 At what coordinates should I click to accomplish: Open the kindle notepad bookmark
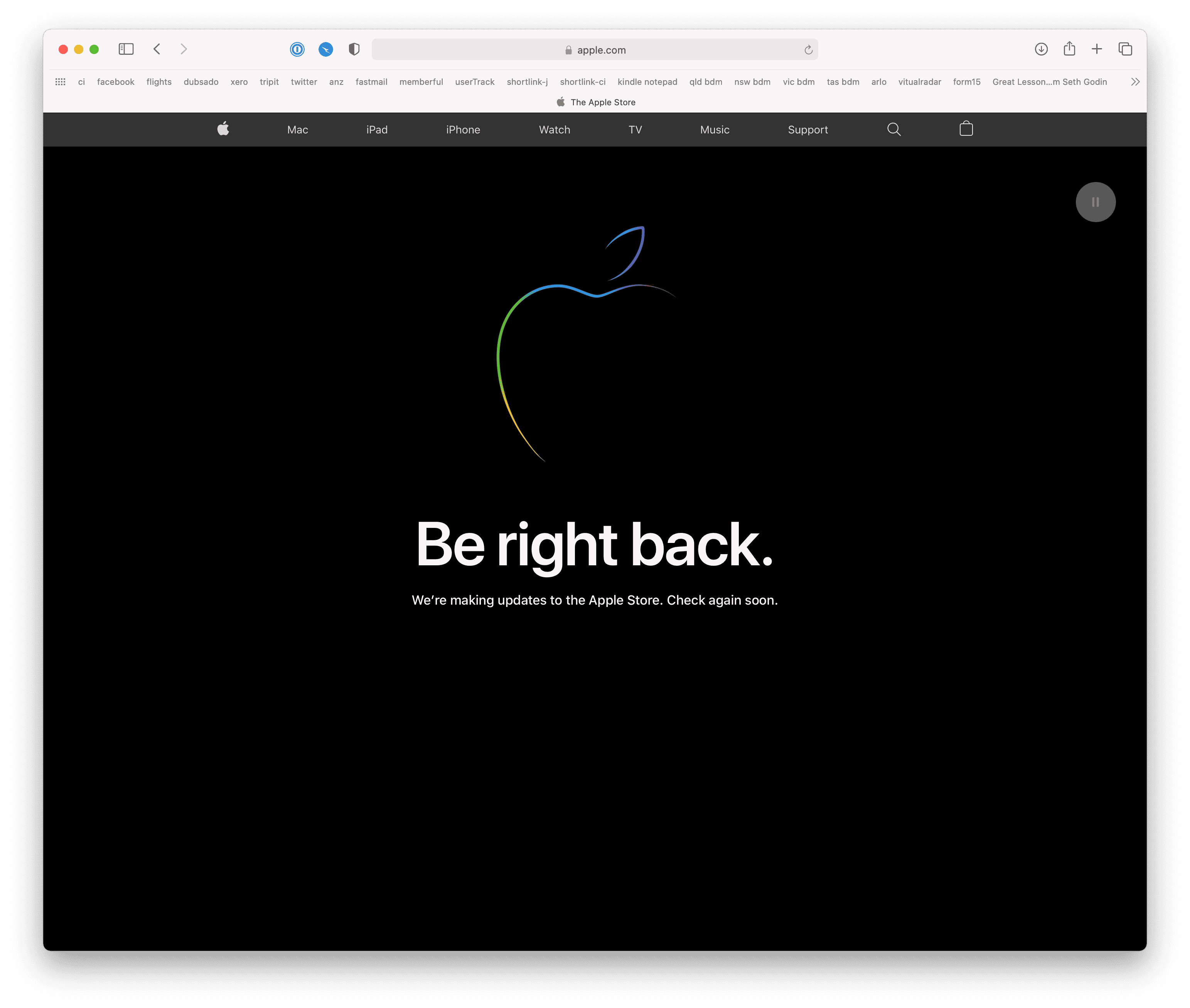pyautogui.click(x=647, y=82)
